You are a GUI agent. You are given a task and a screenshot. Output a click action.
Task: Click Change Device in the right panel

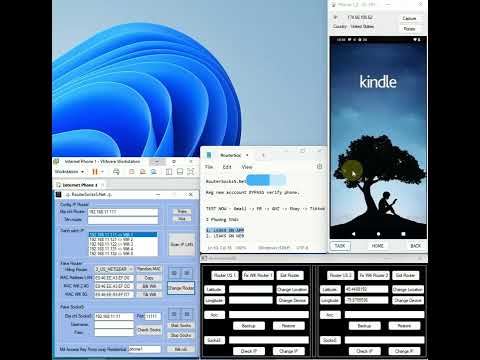click(408, 300)
